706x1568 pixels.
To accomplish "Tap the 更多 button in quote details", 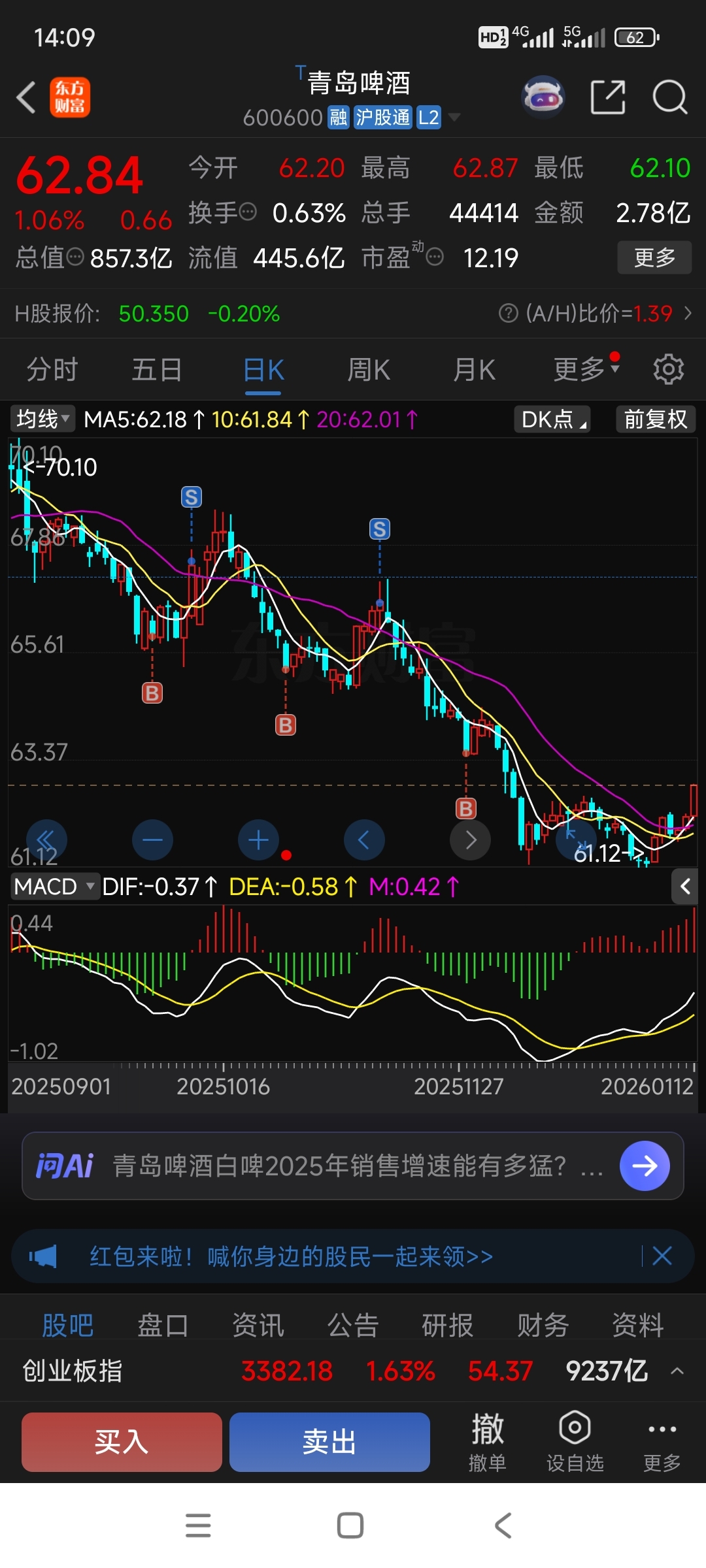I will point(654,257).
